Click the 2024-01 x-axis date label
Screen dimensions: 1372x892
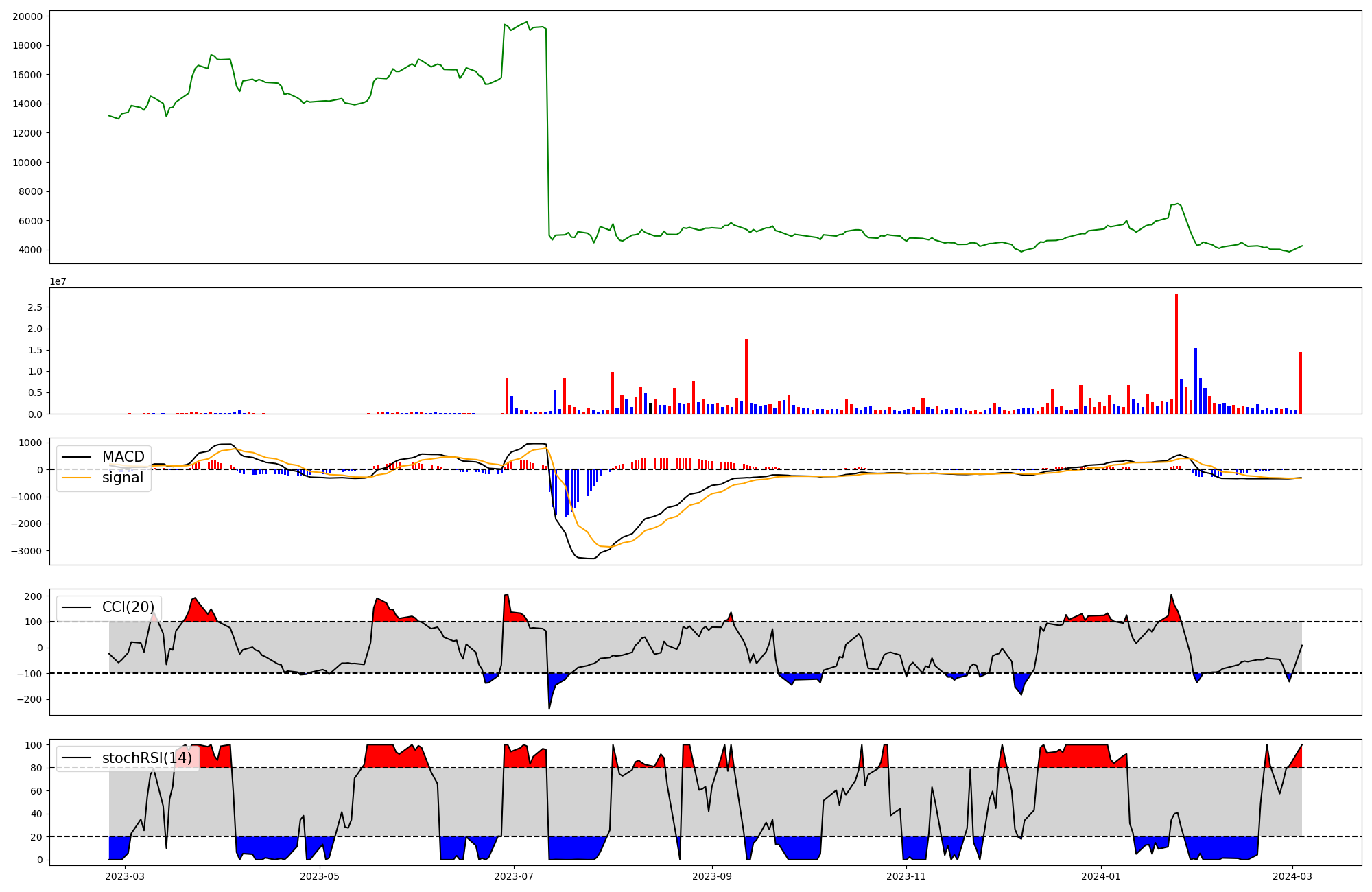tap(1100, 876)
